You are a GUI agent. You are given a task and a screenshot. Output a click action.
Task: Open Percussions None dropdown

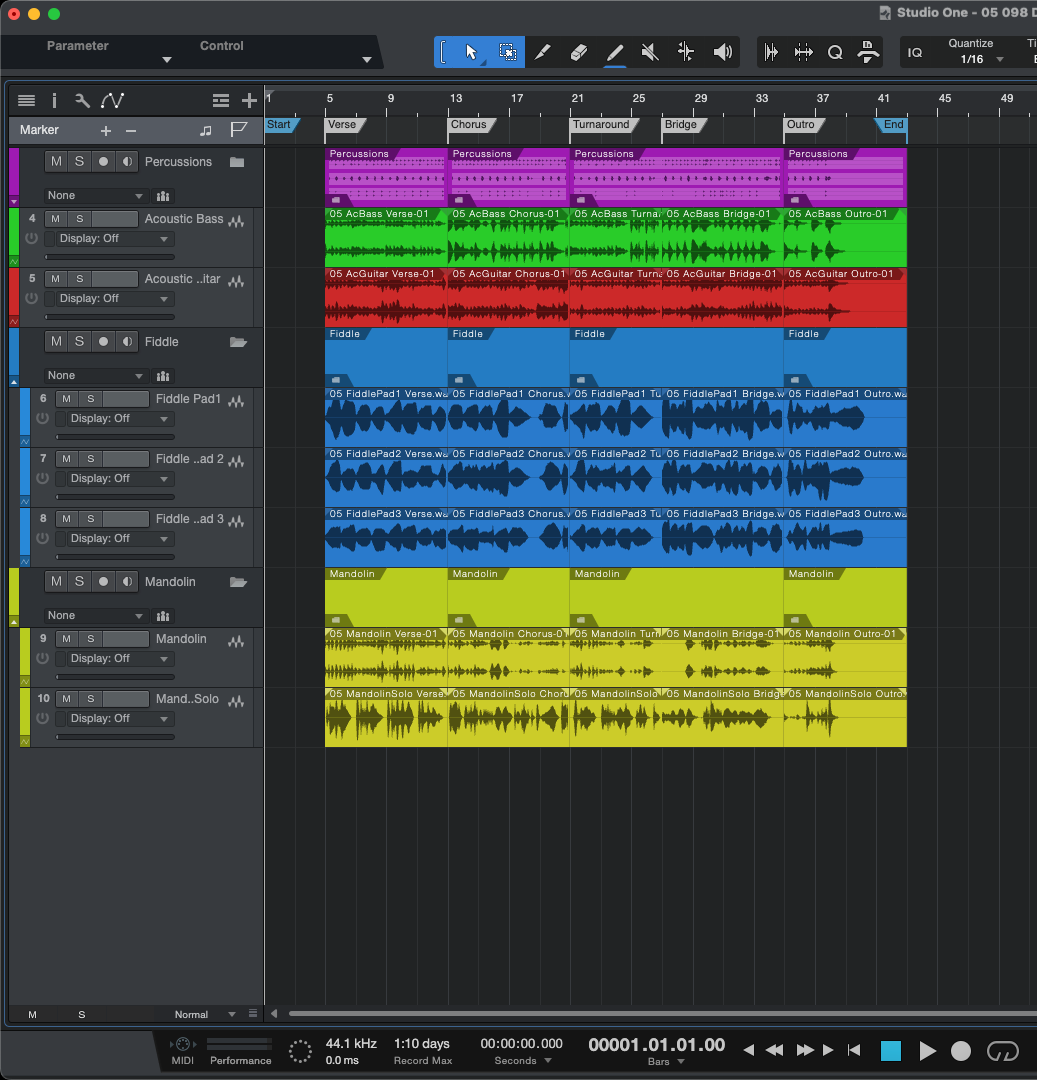(95, 196)
